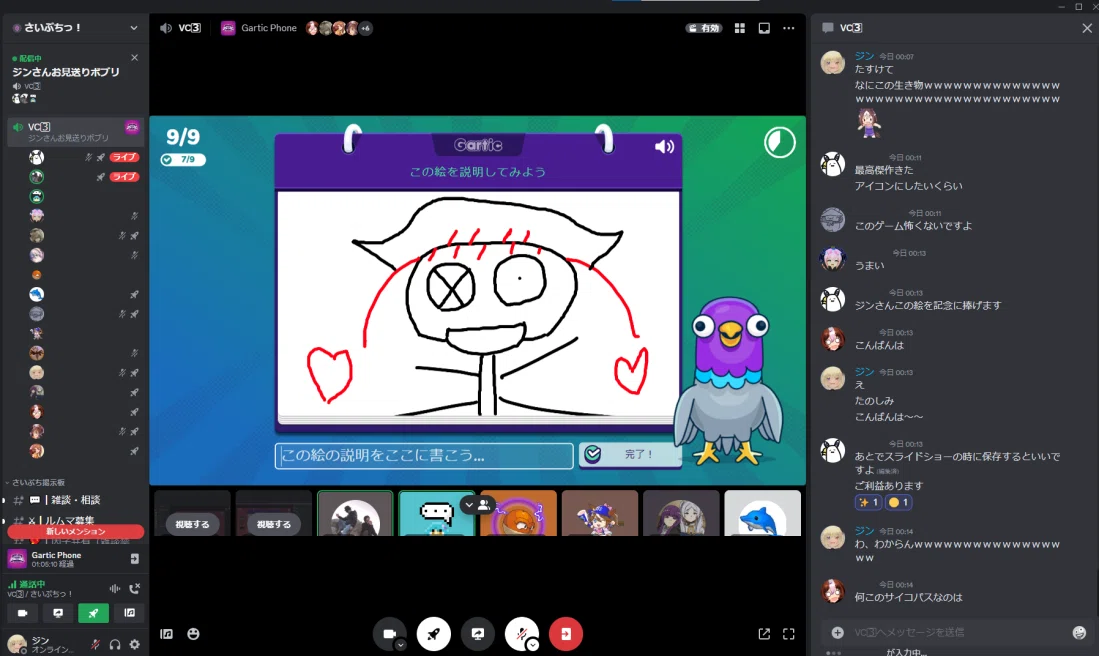Click the first ライブ live badge in member list
The image size is (1099, 656).
[124, 157]
